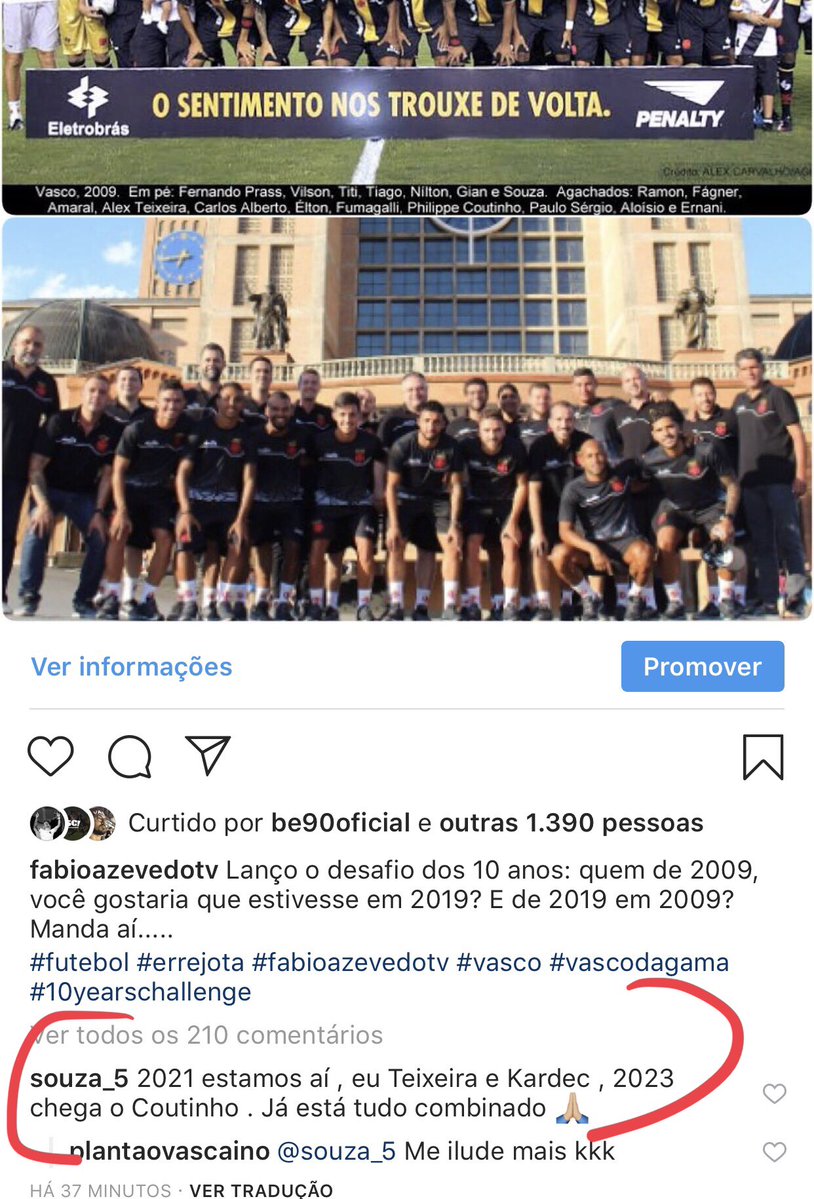Open #vascodagama hashtag
The height and width of the screenshot is (1199, 814).
(639, 962)
